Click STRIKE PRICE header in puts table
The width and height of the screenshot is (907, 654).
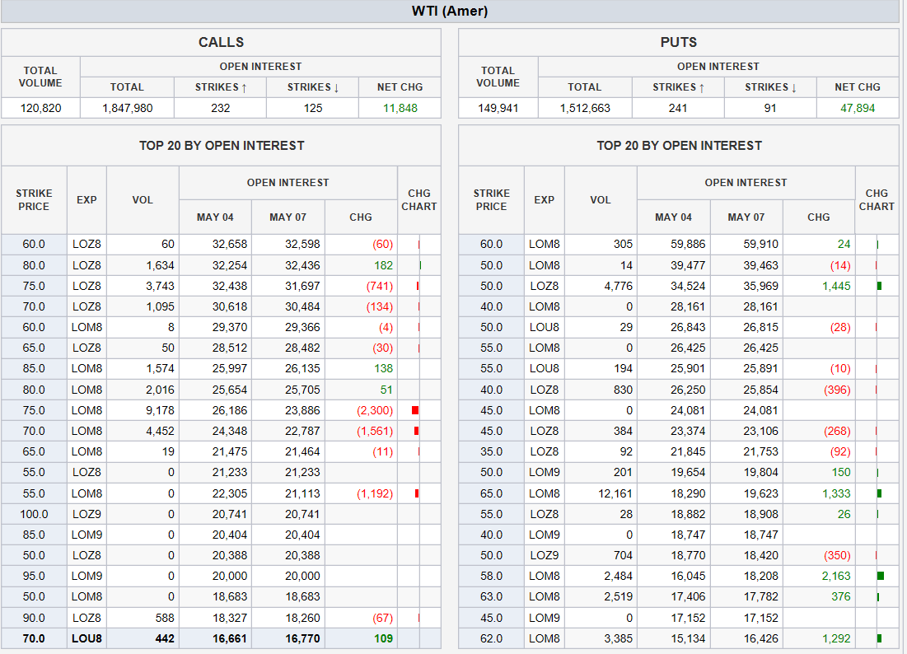(491, 200)
